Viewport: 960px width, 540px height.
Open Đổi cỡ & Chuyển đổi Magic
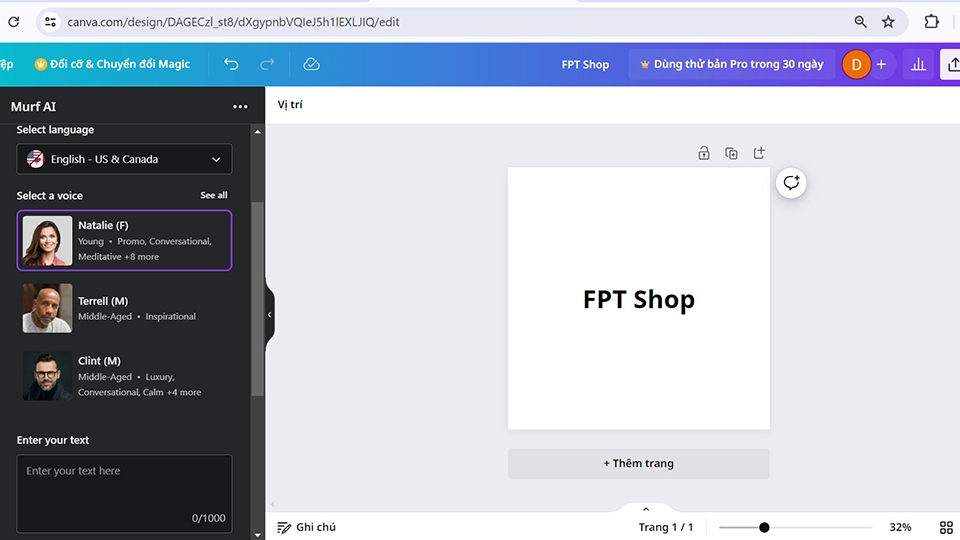coord(112,64)
